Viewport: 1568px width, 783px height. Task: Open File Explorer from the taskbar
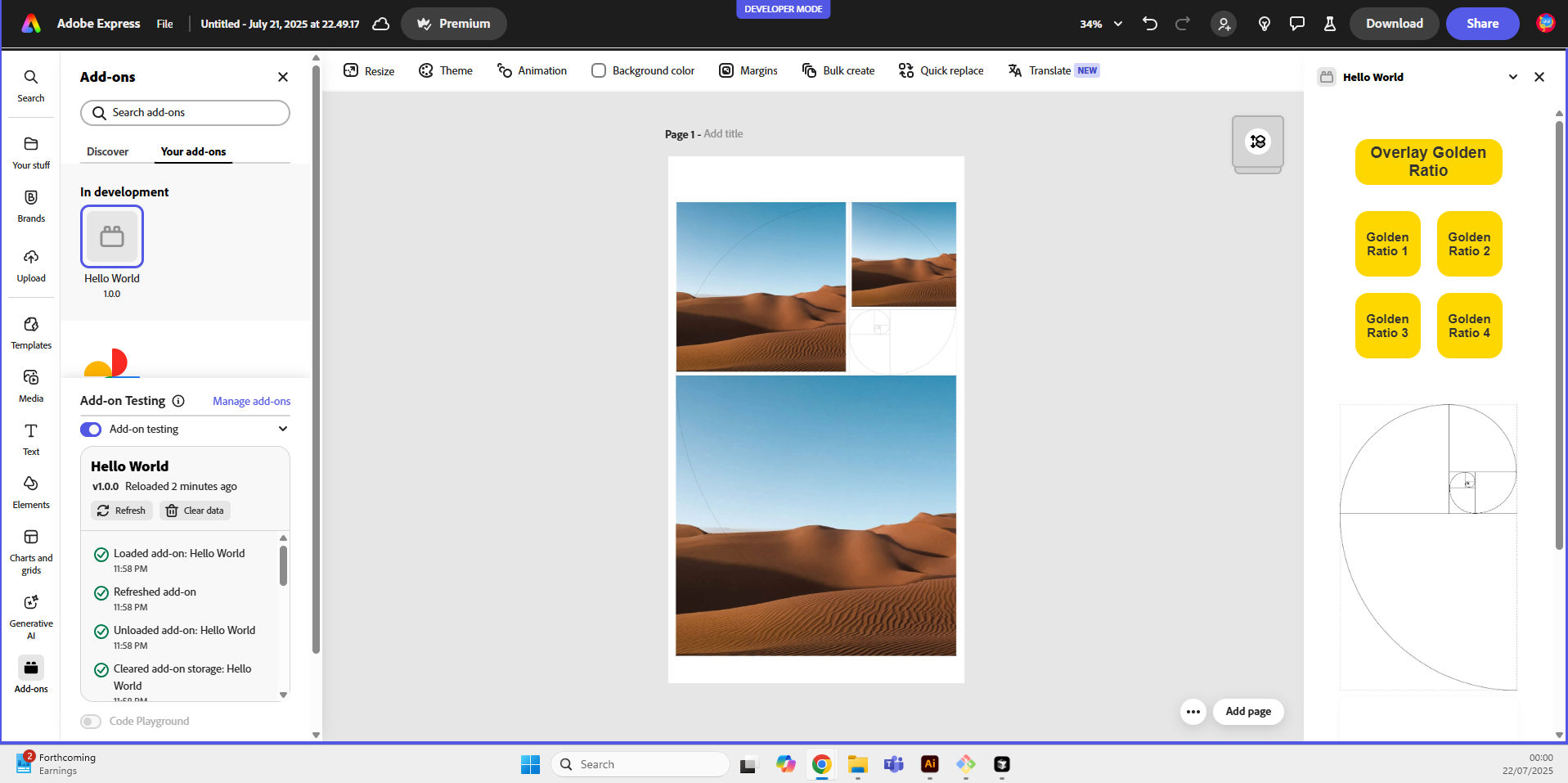pos(858,764)
